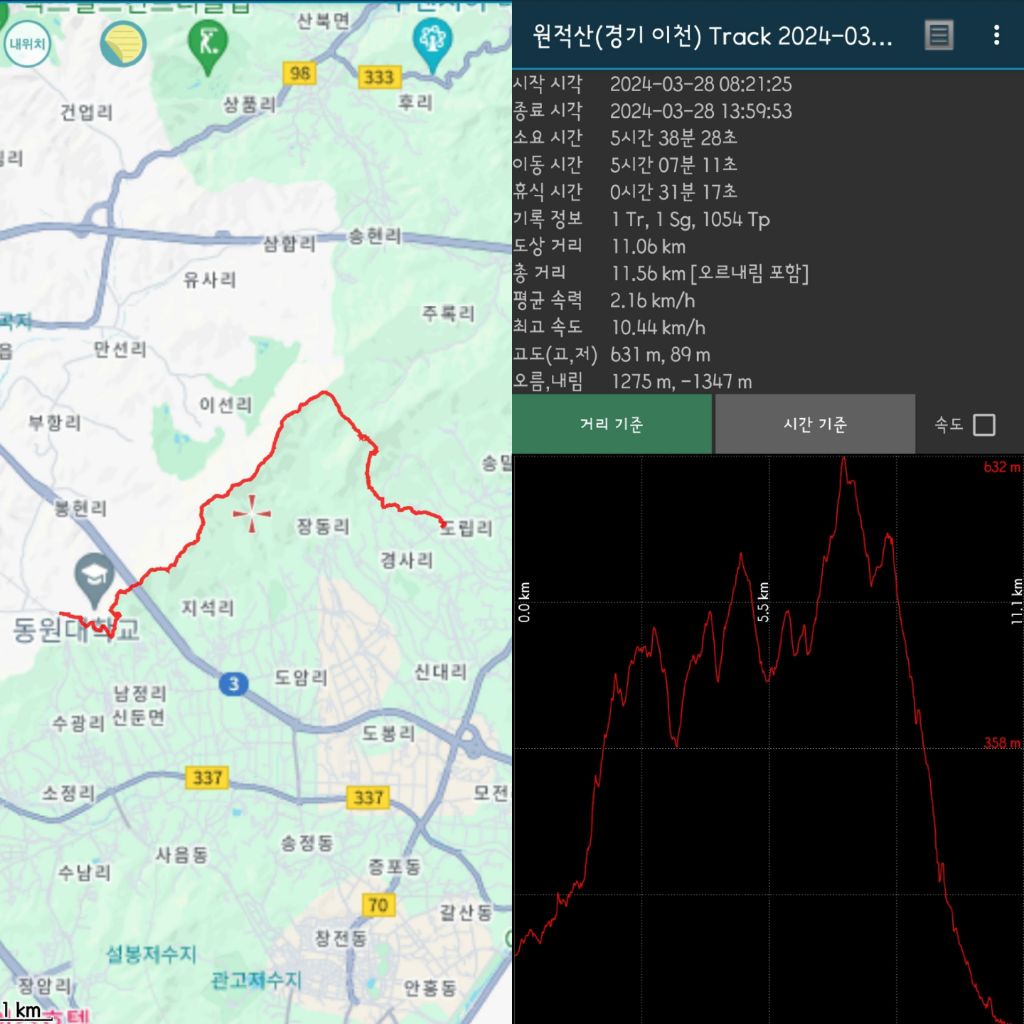Tap the 337 shield near 소정리
1024x1024 pixels.
(207, 777)
